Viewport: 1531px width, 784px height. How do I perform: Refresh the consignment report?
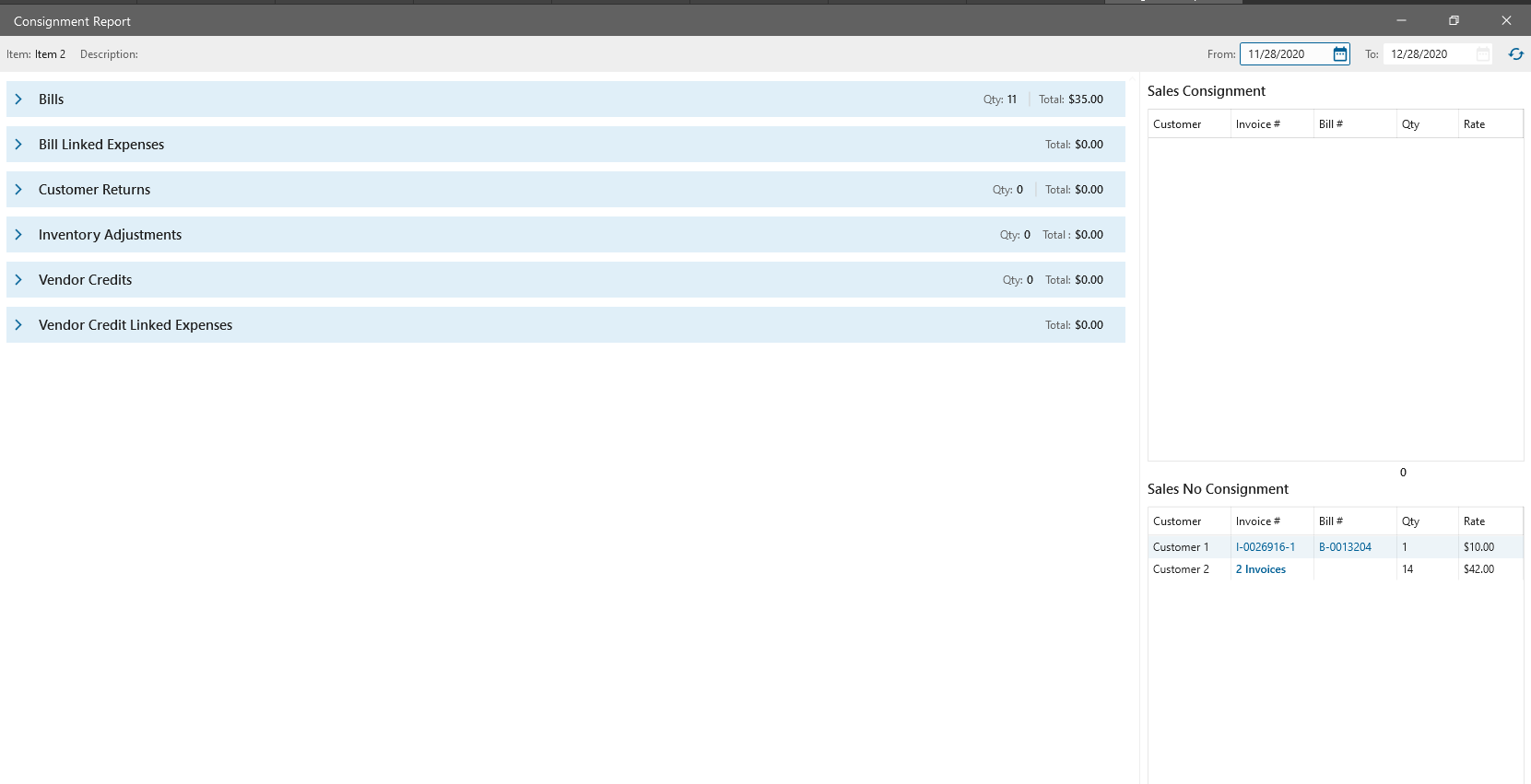1516,54
